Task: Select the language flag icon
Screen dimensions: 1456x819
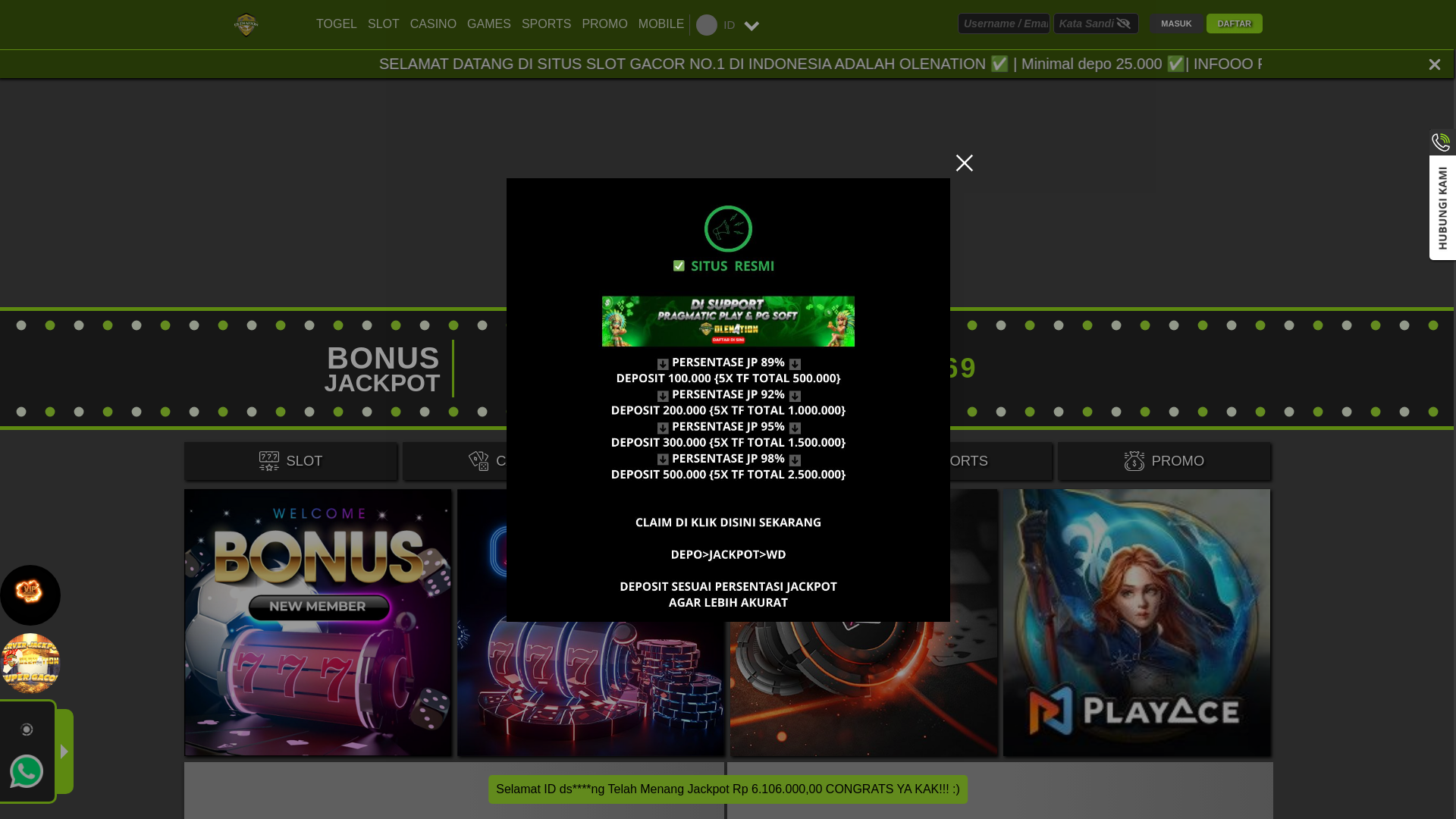Action: pos(706,25)
